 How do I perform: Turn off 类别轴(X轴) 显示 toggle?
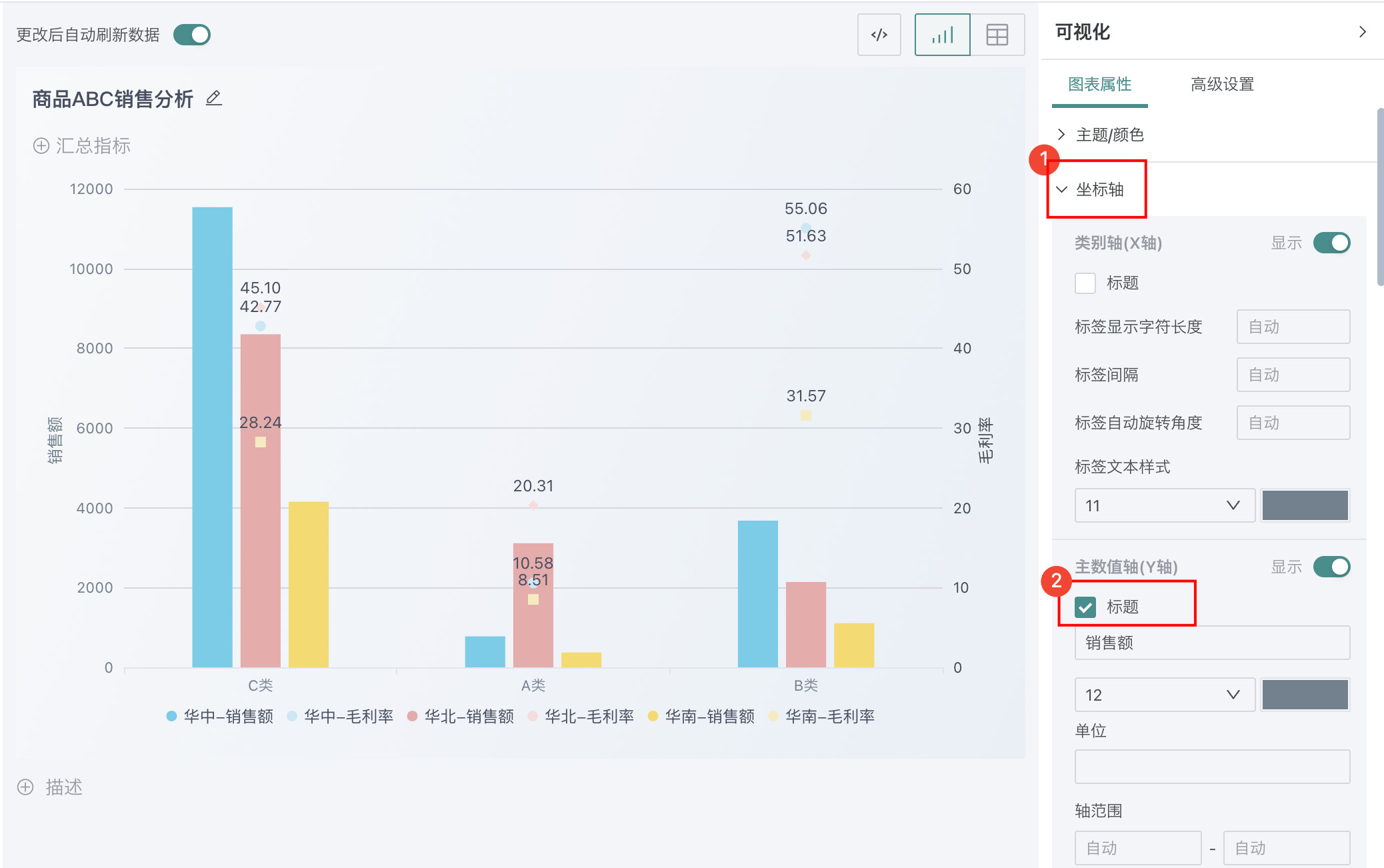[1331, 243]
